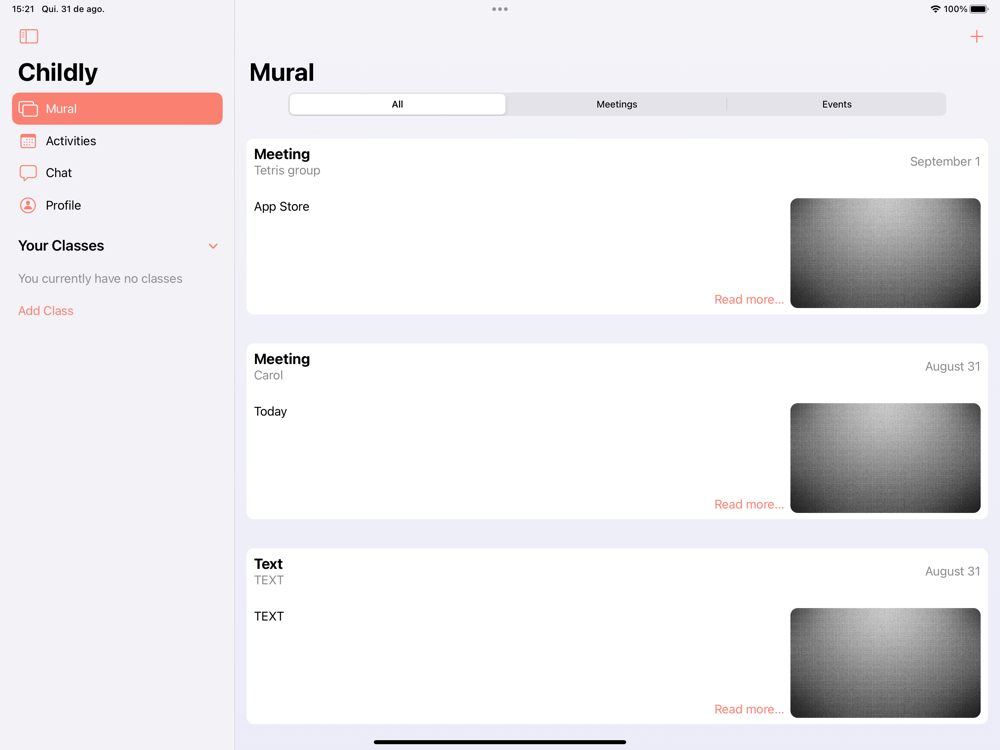The width and height of the screenshot is (1000, 750).
Task: Tap the plus icon to add post
Action: click(976, 36)
